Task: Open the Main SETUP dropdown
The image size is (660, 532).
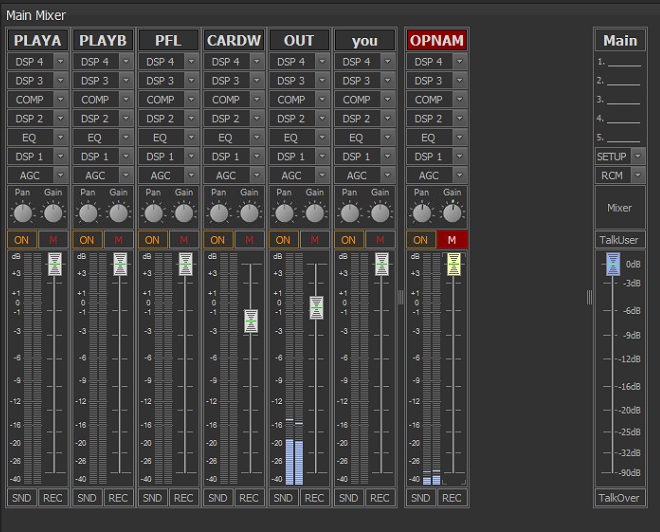Action: 638,156
